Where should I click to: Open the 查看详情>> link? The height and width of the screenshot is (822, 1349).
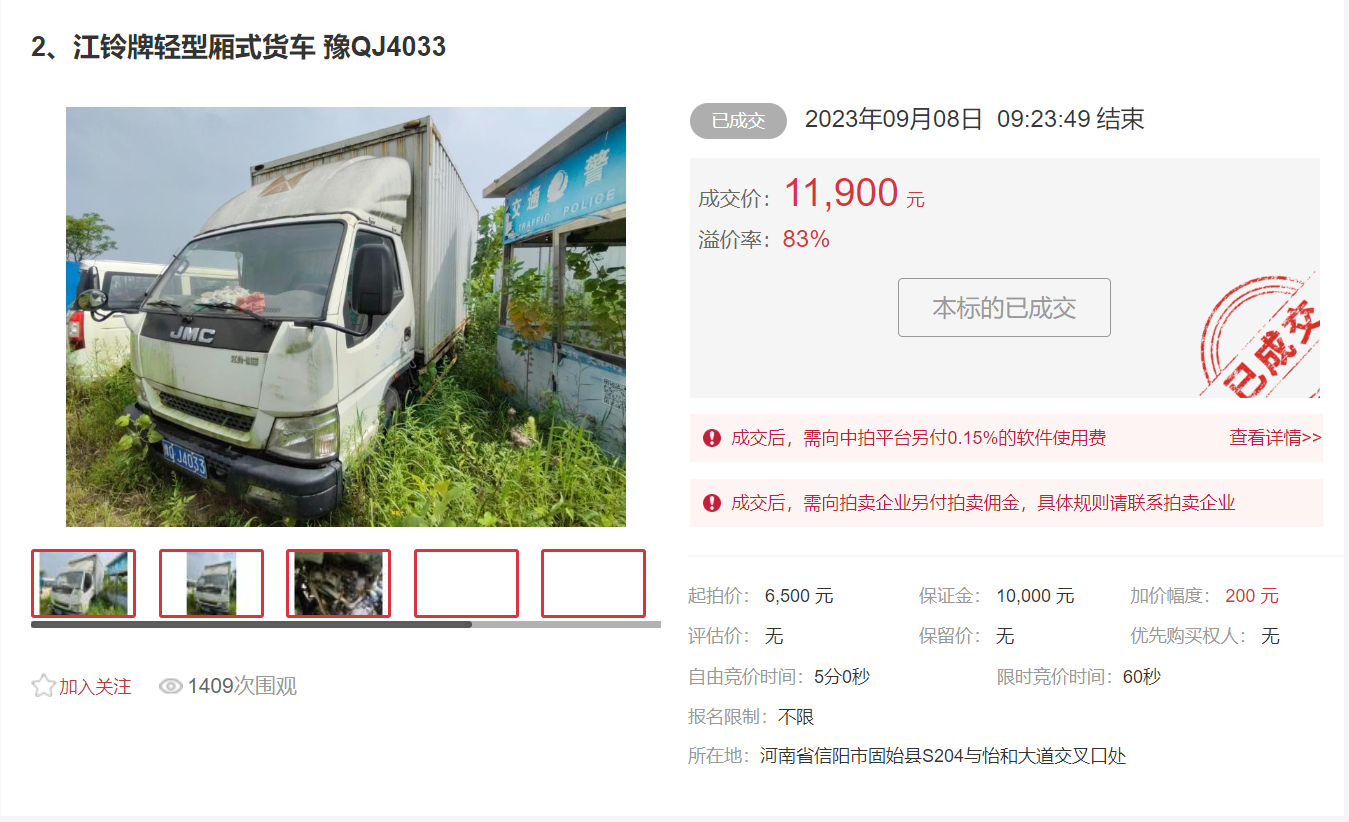click(1275, 438)
